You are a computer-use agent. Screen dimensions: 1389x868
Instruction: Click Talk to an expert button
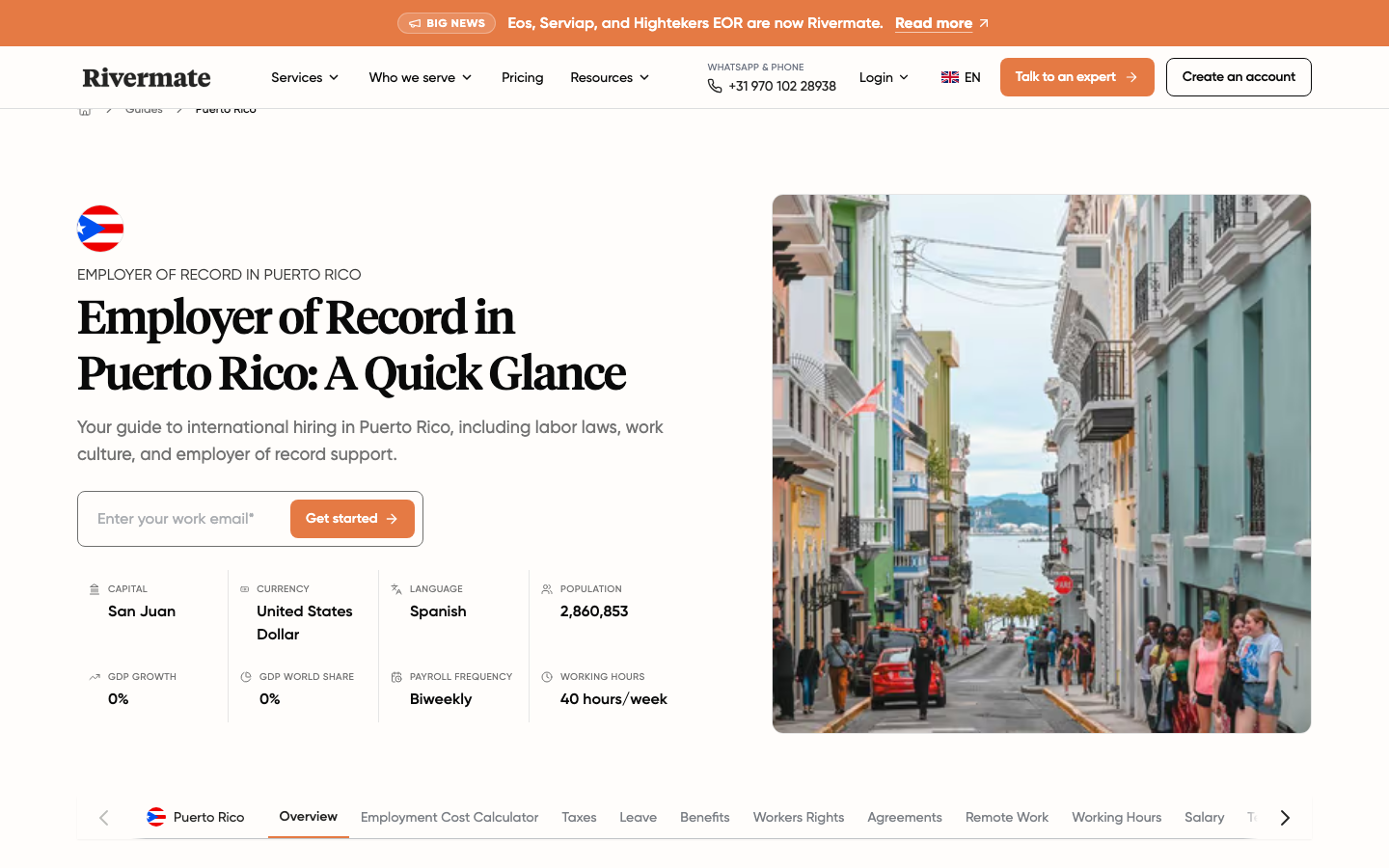1076,77
